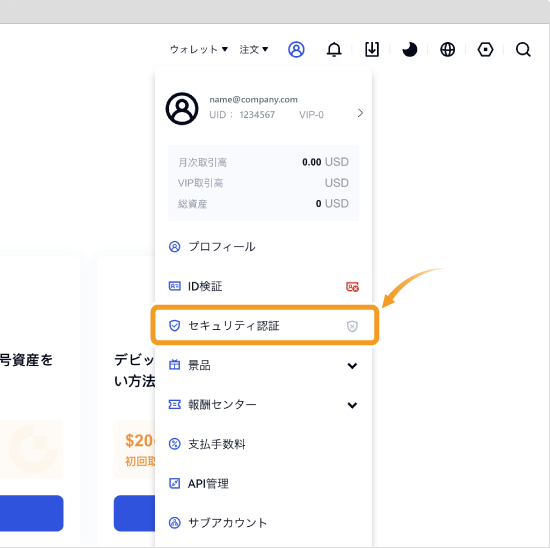Click the 支払手数料 percent icon
This screenshot has height=548, width=550.
tap(174, 444)
